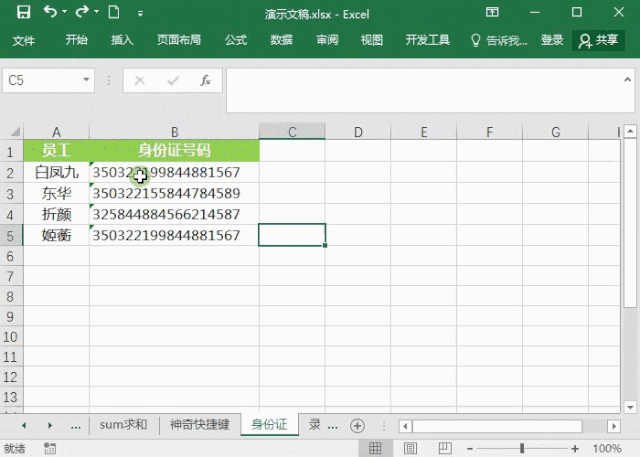Viewport: 640px width, 457px height.
Task: Click the vertical scrollbar thumb
Action: click(630, 222)
